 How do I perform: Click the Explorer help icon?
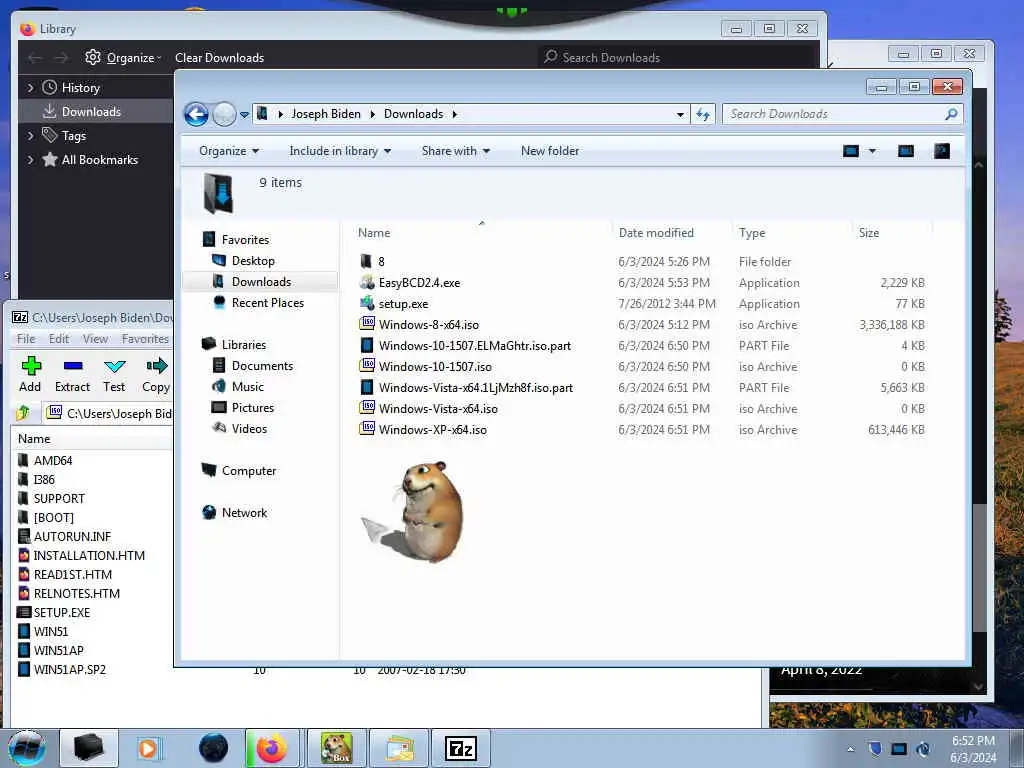point(942,152)
